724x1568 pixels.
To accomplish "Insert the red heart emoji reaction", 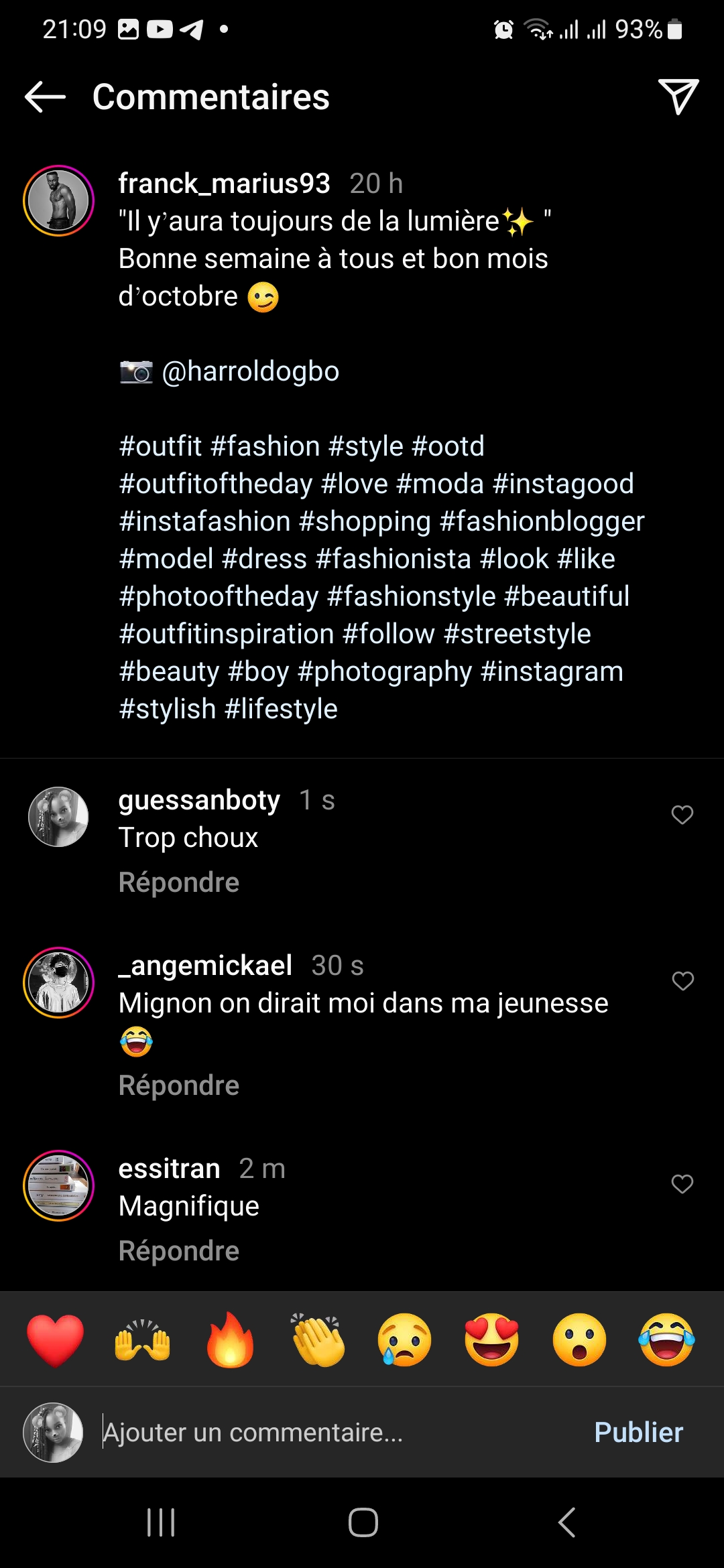I will pos(55,1340).
